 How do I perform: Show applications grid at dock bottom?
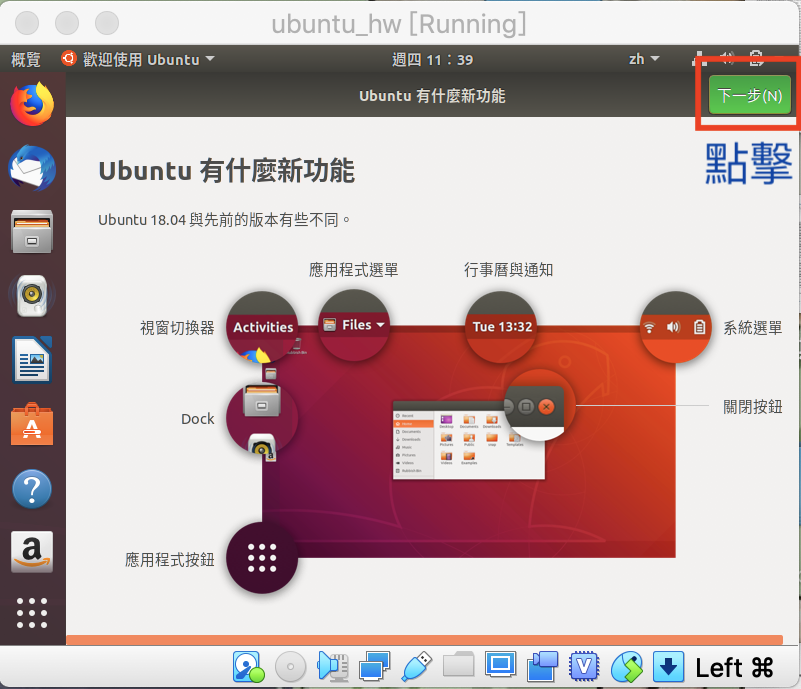pos(32,613)
